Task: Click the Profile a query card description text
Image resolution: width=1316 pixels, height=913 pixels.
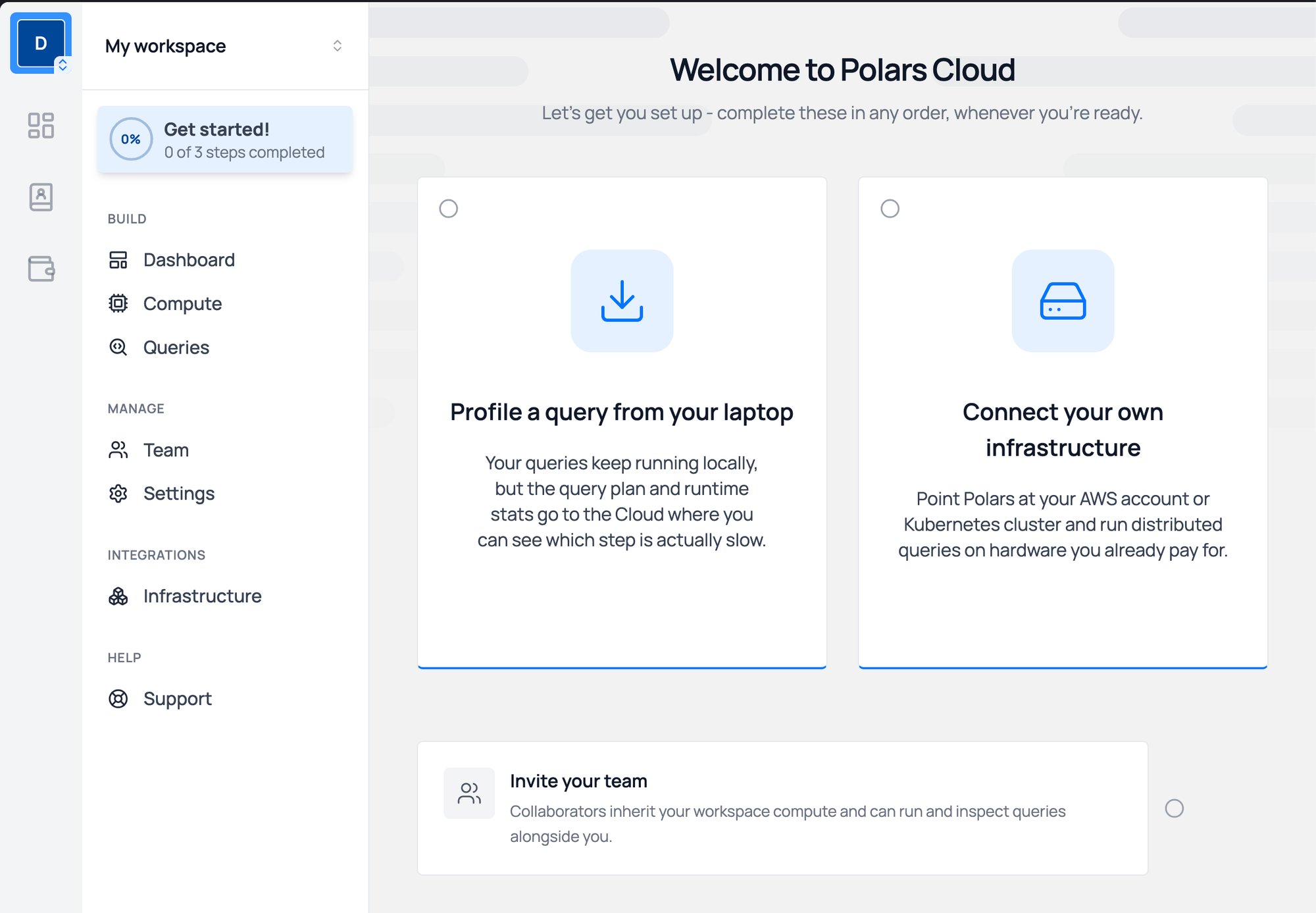Action: point(622,502)
